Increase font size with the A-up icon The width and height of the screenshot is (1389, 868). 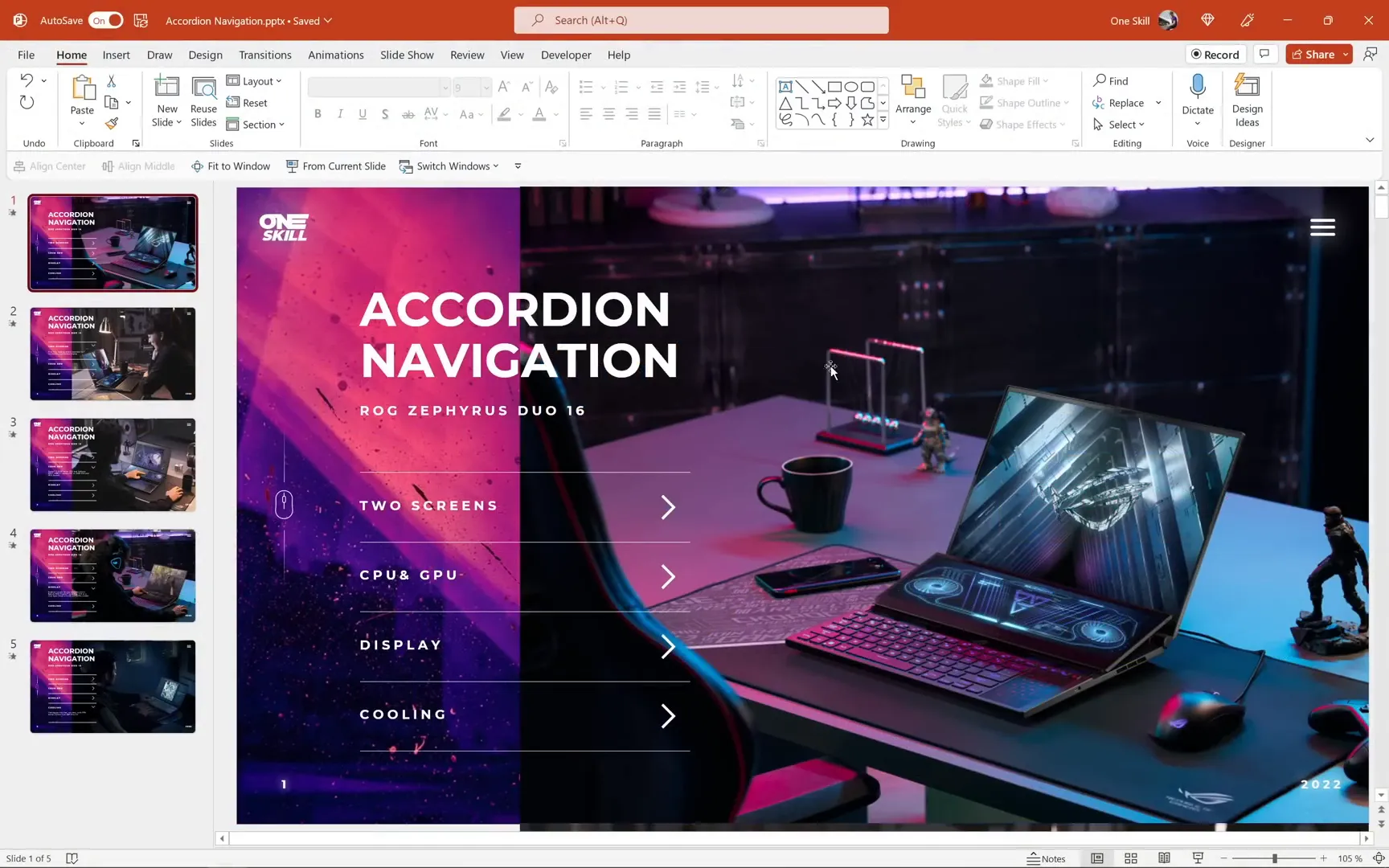[x=504, y=87]
